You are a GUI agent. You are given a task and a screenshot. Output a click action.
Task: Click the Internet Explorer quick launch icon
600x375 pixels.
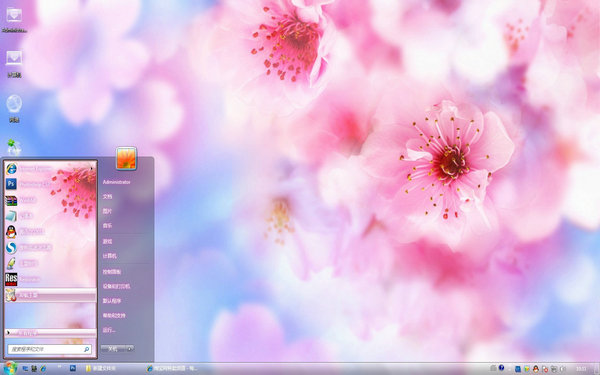coord(43,368)
